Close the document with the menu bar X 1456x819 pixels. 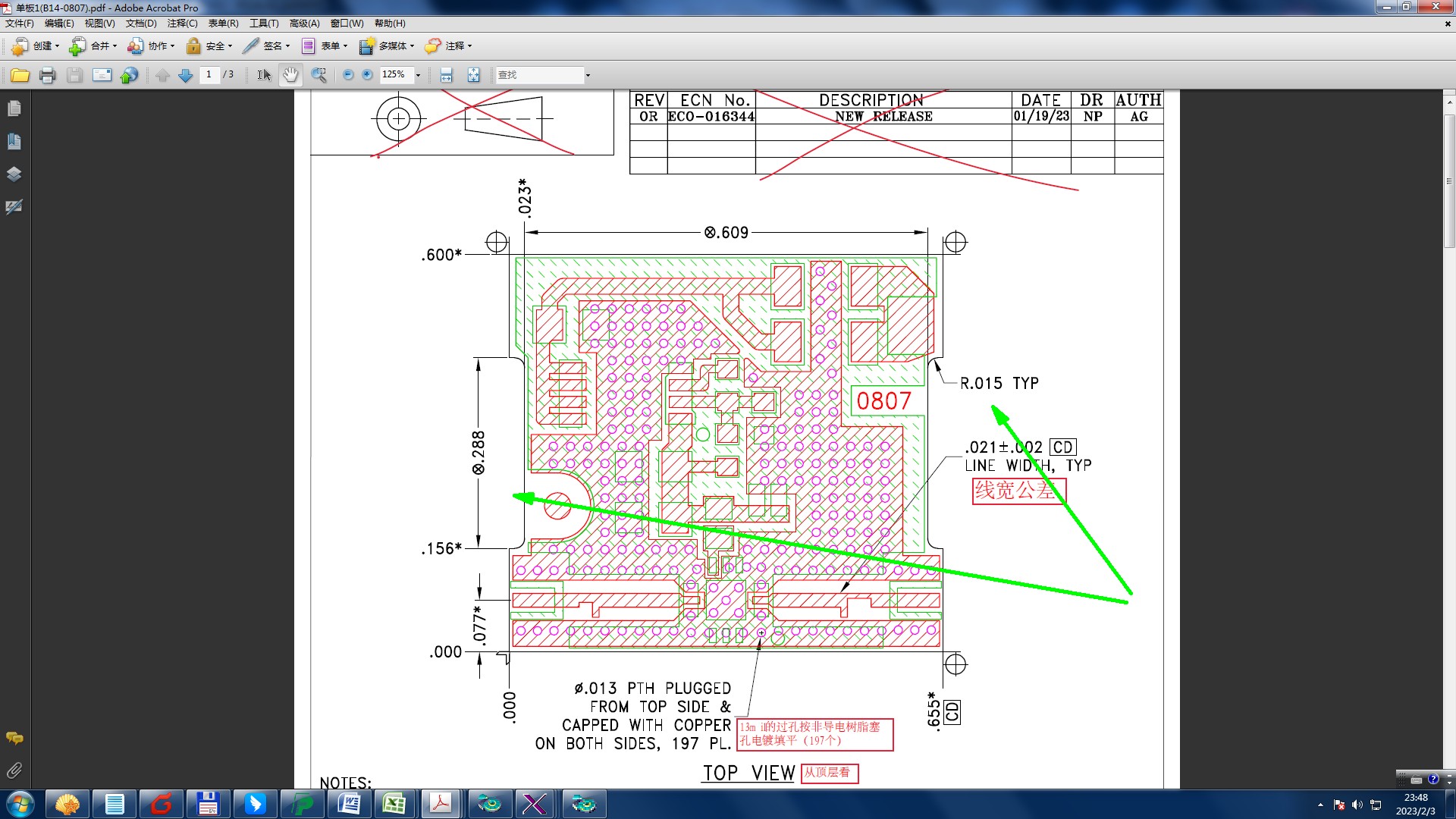coord(1448,24)
